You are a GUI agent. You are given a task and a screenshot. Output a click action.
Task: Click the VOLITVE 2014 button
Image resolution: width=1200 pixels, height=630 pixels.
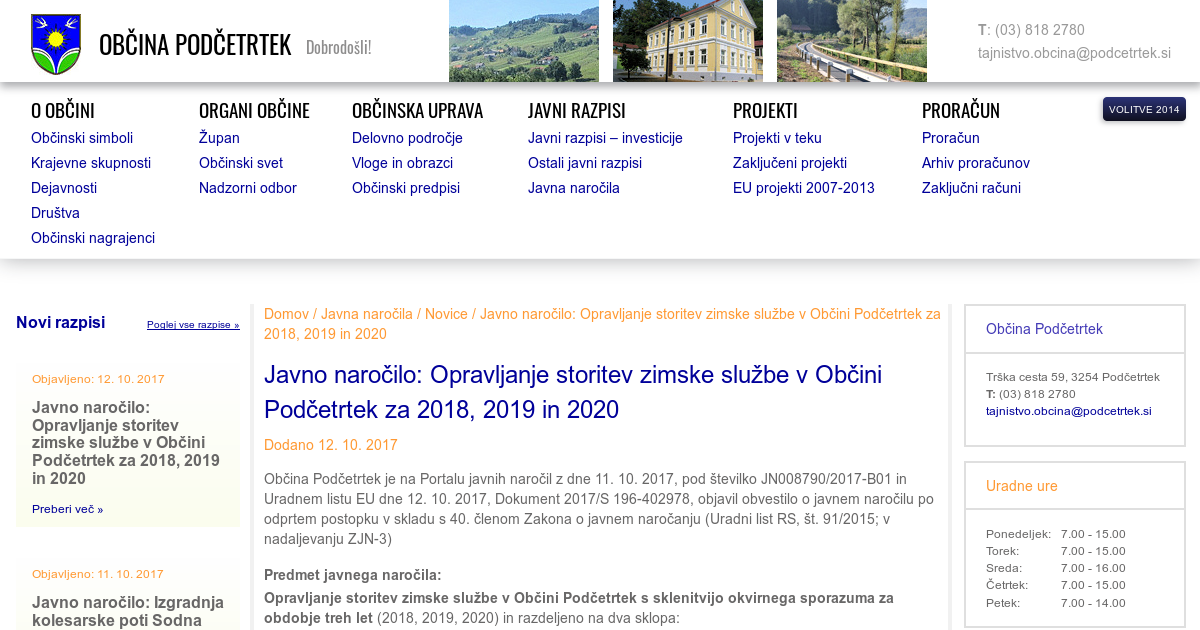point(1143,110)
